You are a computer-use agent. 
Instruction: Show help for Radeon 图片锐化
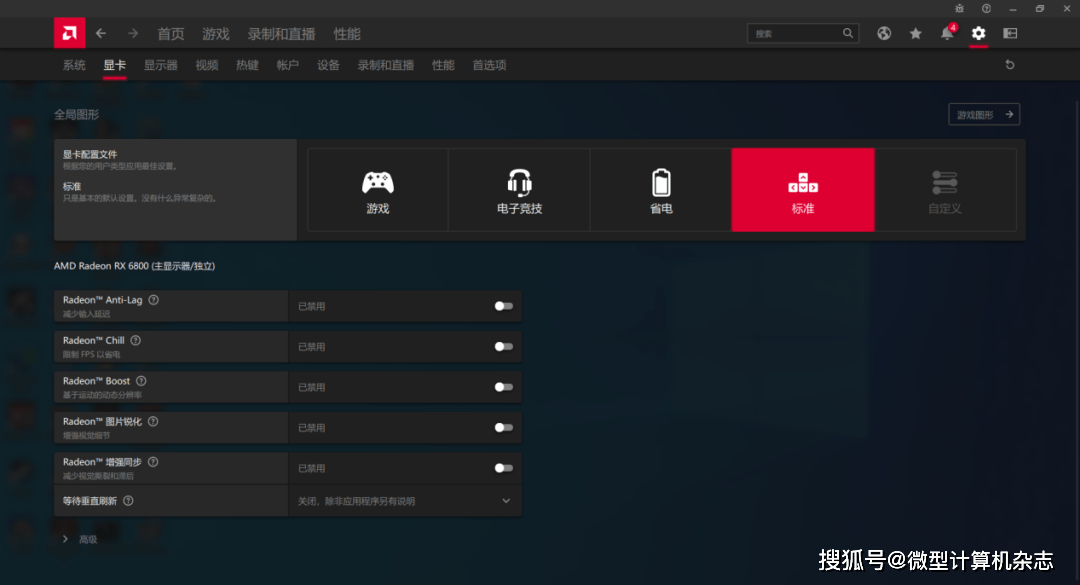click(153, 422)
